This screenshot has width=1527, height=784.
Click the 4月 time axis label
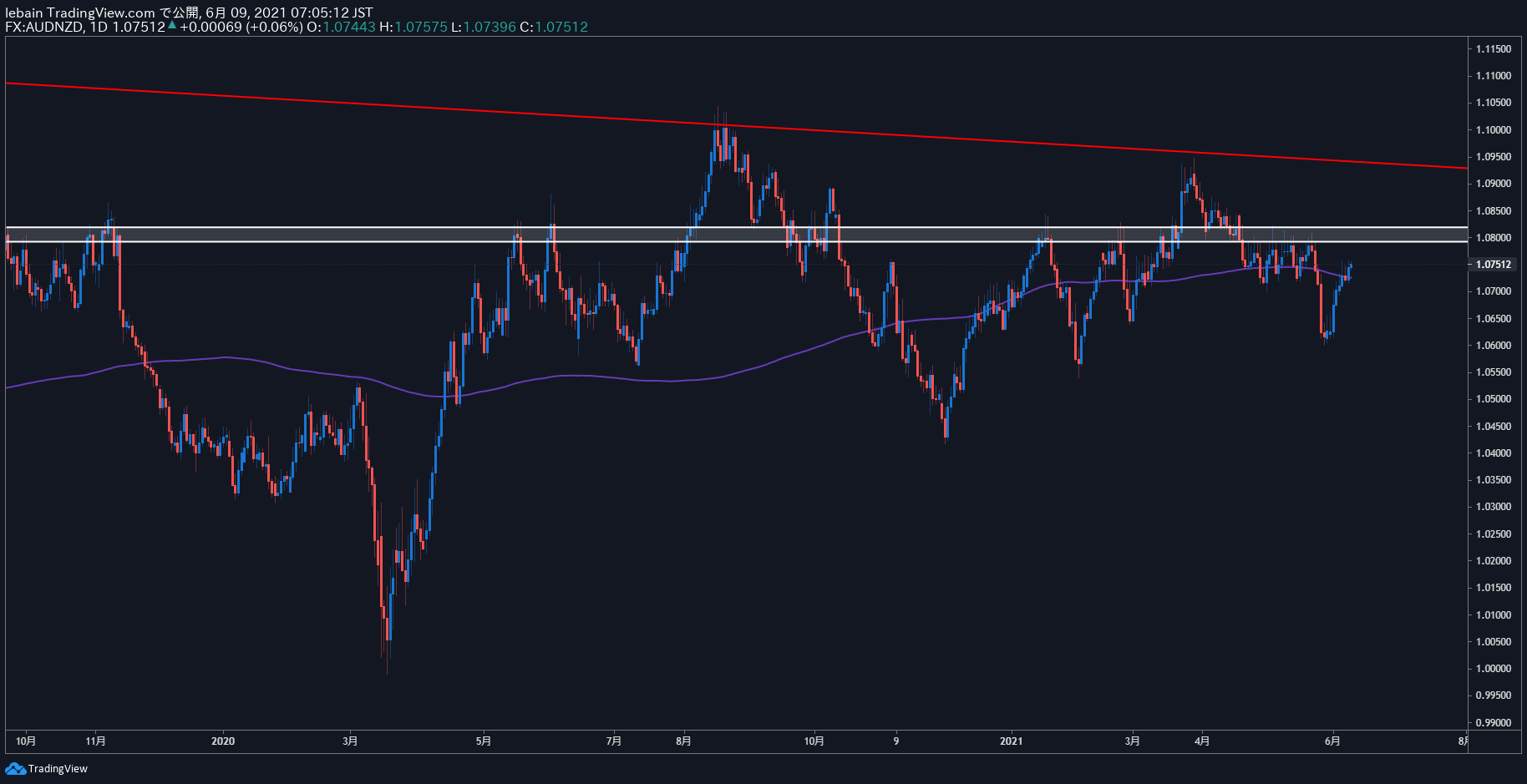1202,741
